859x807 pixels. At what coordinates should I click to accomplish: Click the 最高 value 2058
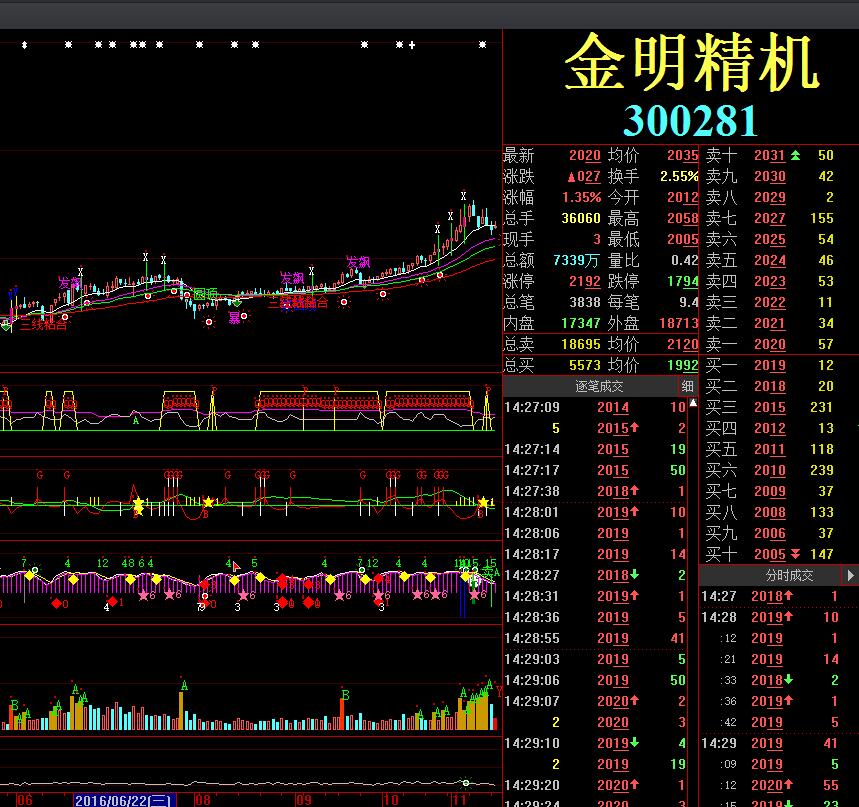point(683,219)
